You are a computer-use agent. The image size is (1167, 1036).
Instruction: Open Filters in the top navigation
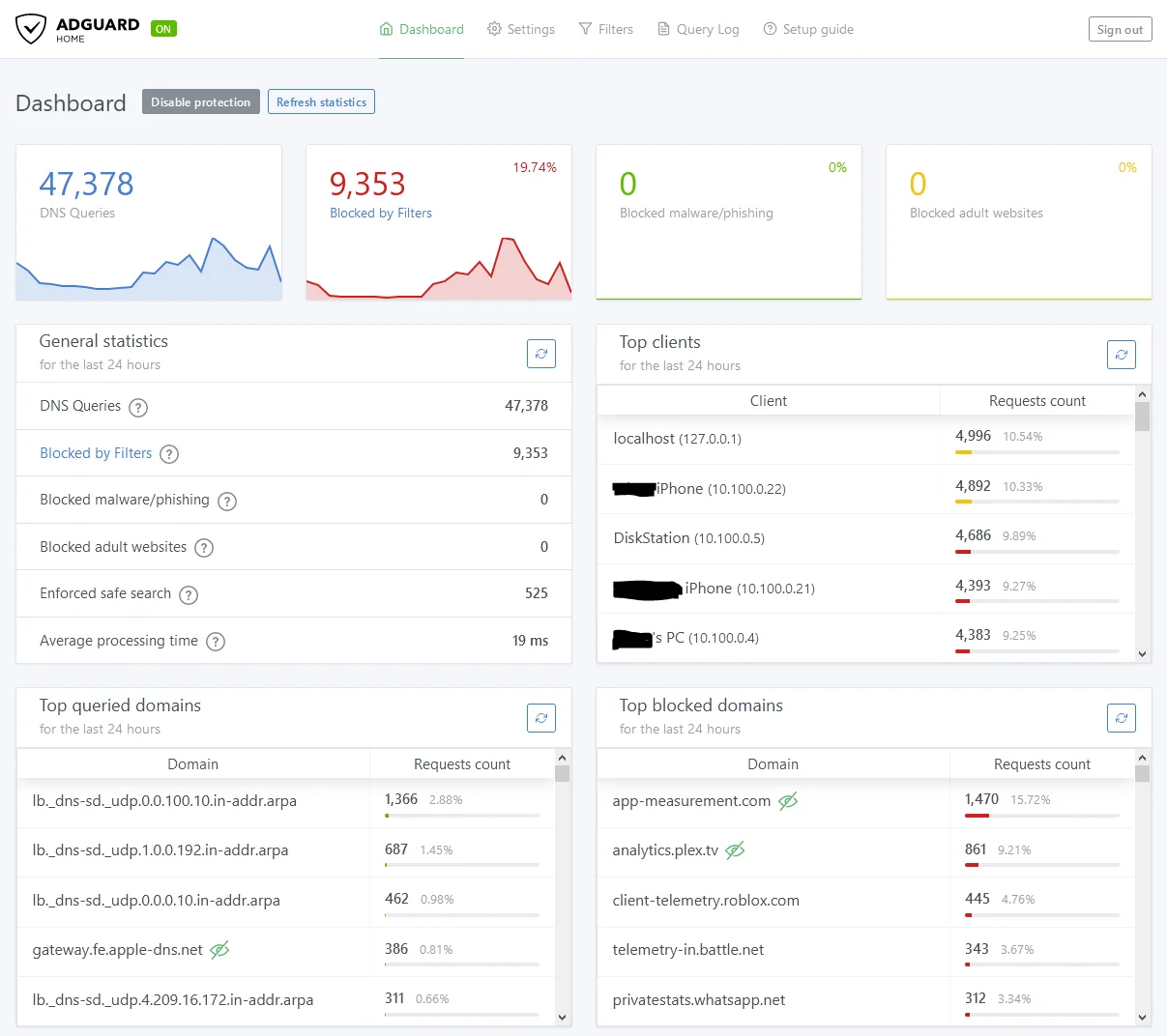[x=606, y=29]
